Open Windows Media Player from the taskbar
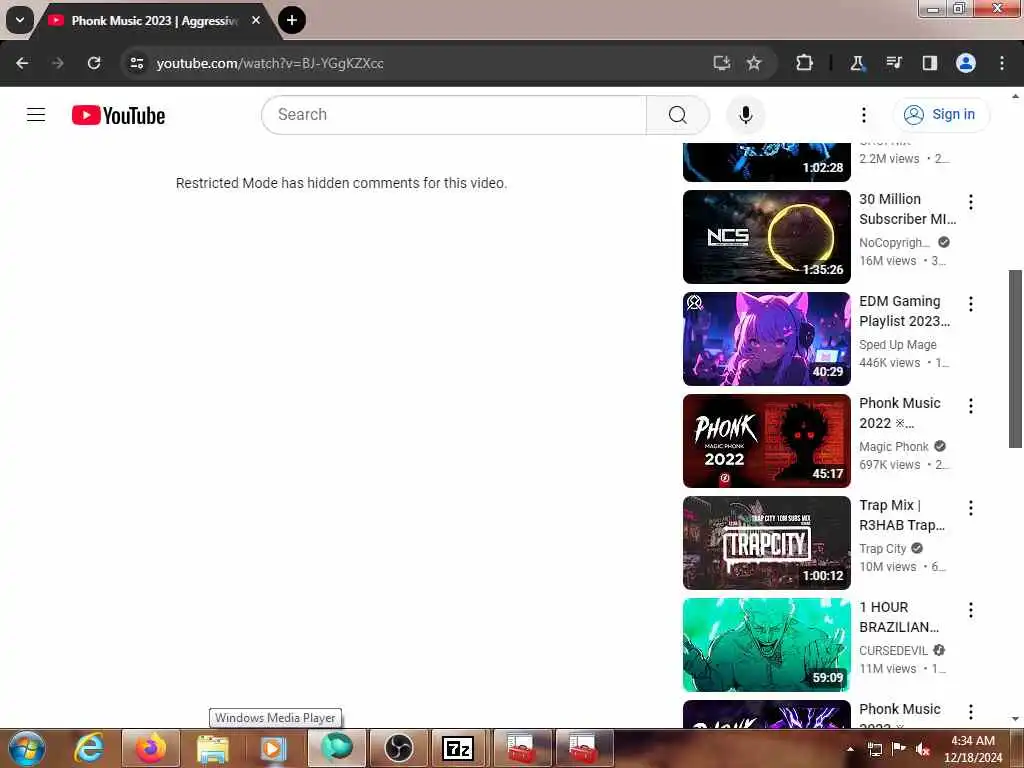The height and width of the screenshot is (768, 1024). (274, 748)
